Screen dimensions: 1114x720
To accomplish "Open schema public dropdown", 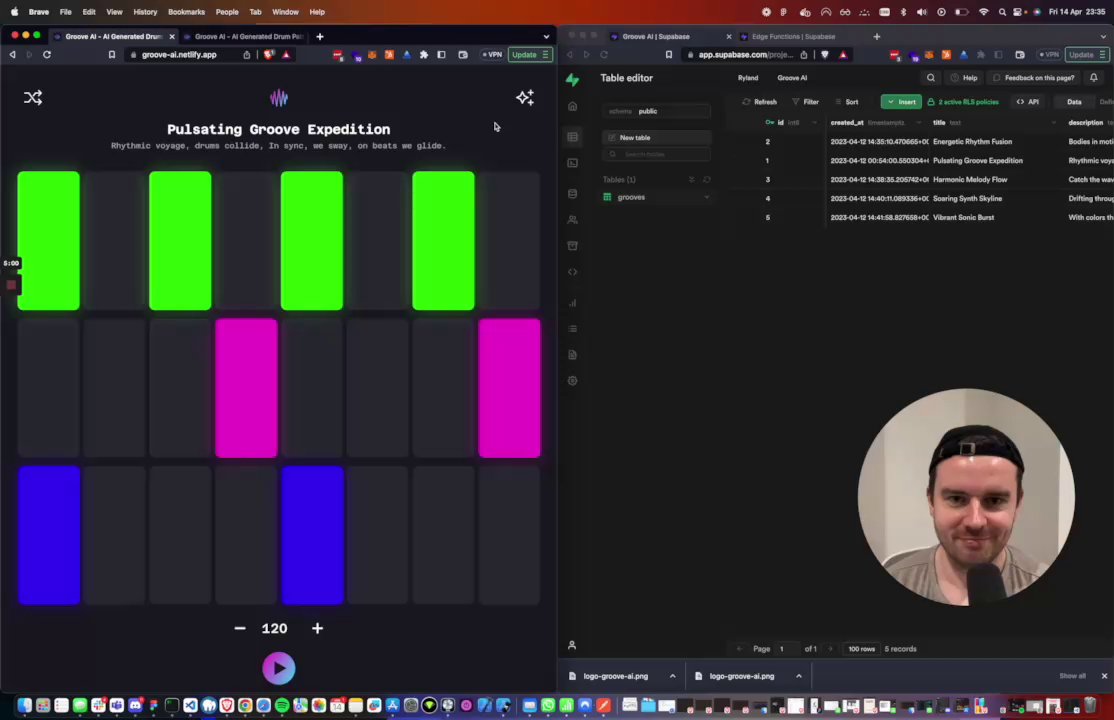I will coord(656,111).
